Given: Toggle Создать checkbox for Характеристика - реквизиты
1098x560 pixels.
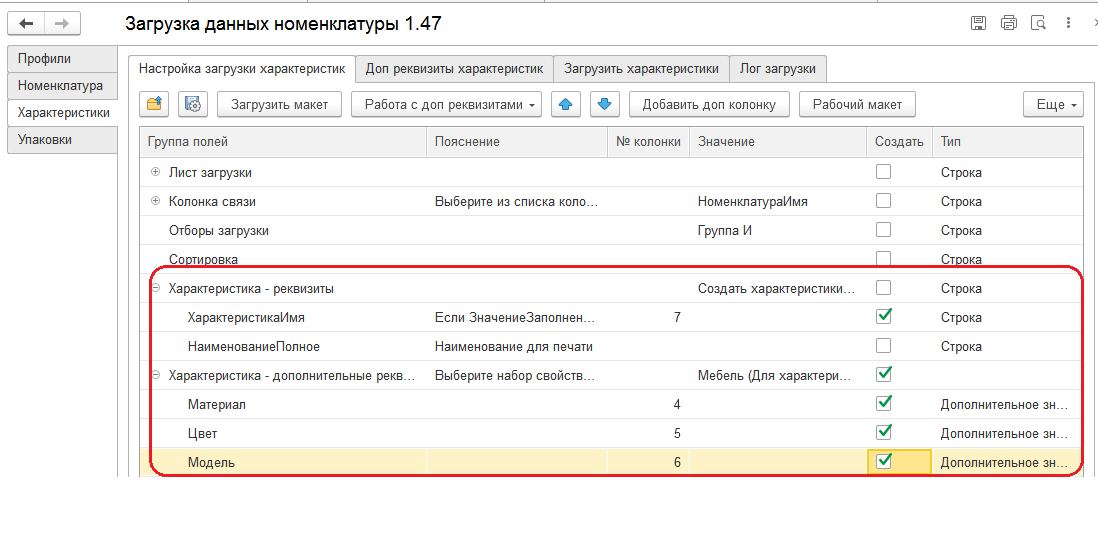Looking at the screenshot, I should click(x=884, y=288).
